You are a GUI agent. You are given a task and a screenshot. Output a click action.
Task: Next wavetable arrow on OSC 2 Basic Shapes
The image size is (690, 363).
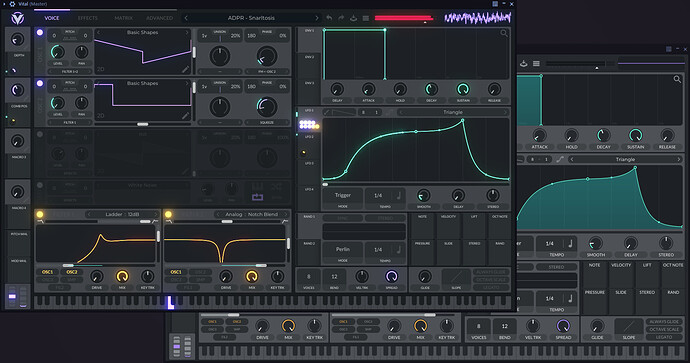pos(187,83)
